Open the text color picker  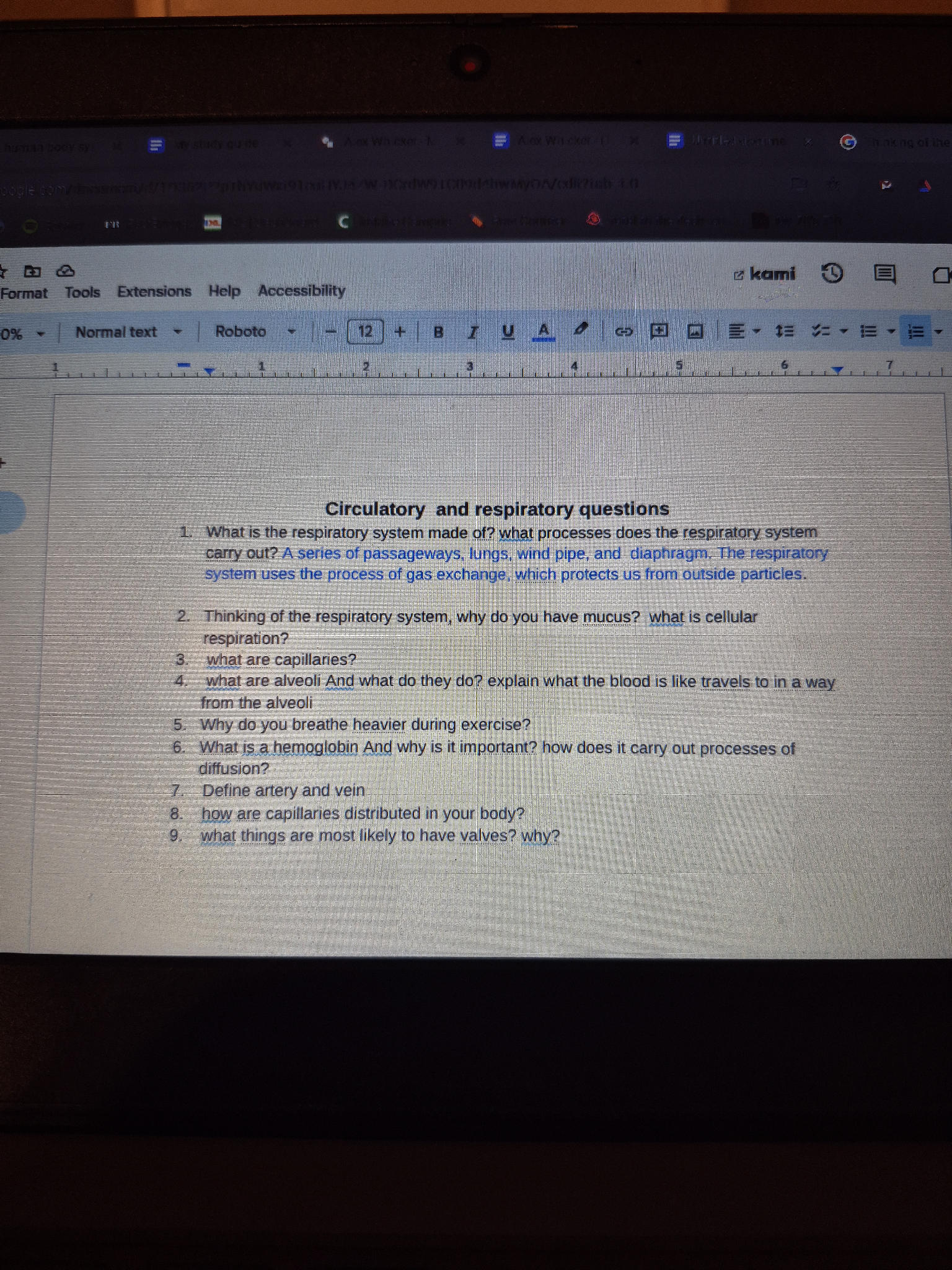pos(544,331)
